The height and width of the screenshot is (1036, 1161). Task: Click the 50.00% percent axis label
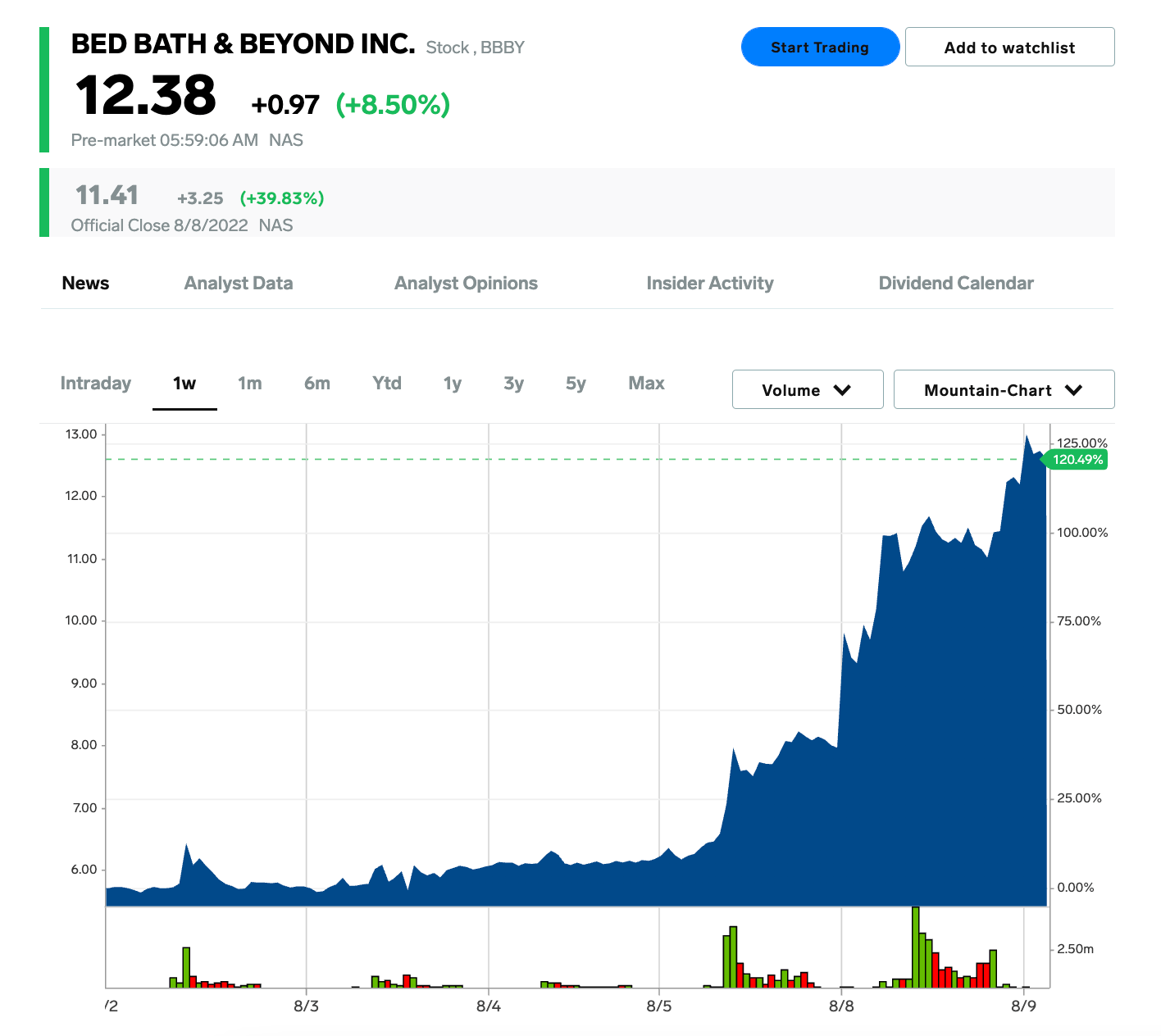(x=1079, y=710)
